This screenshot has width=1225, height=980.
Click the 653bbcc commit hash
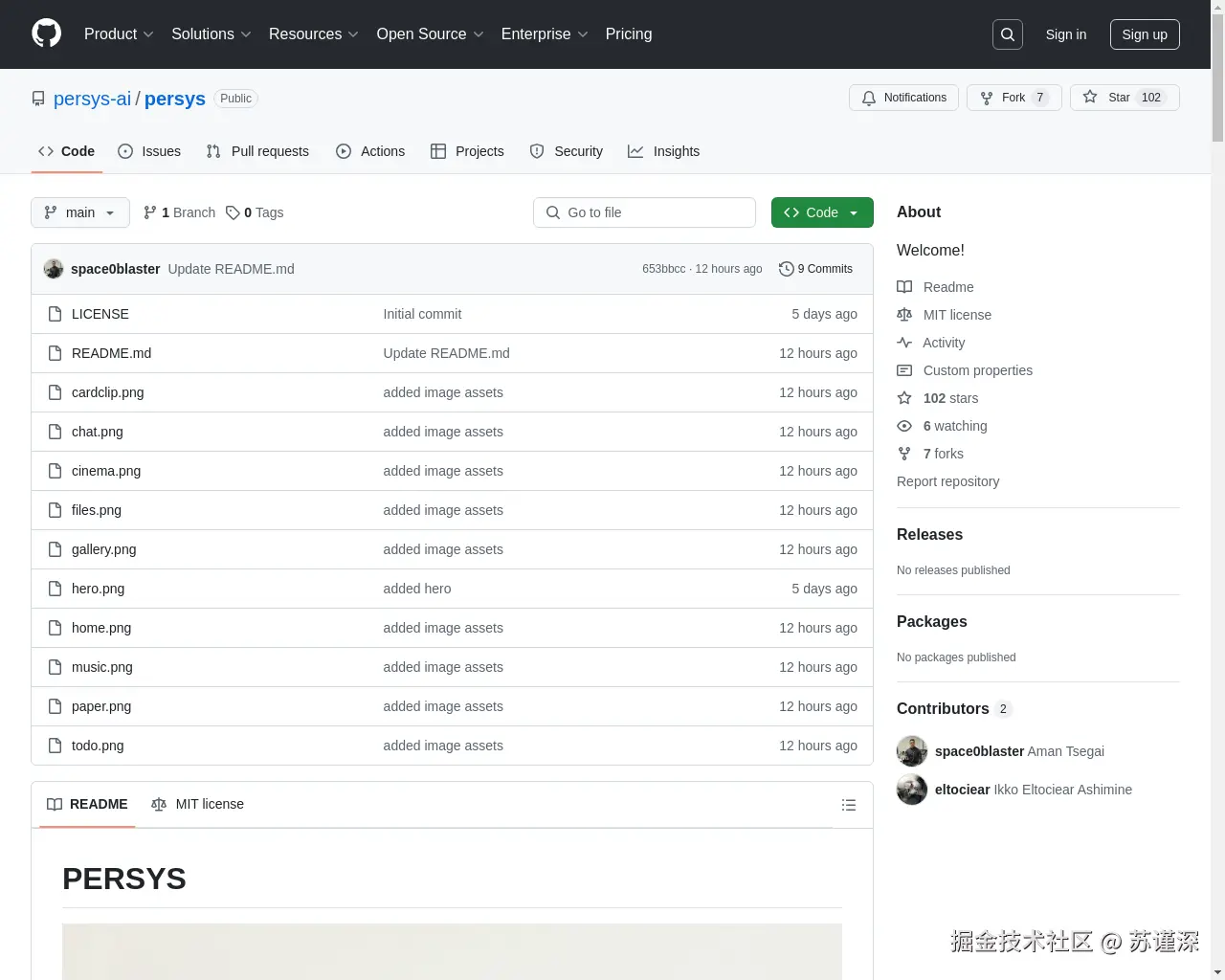[x=663, y=269]
